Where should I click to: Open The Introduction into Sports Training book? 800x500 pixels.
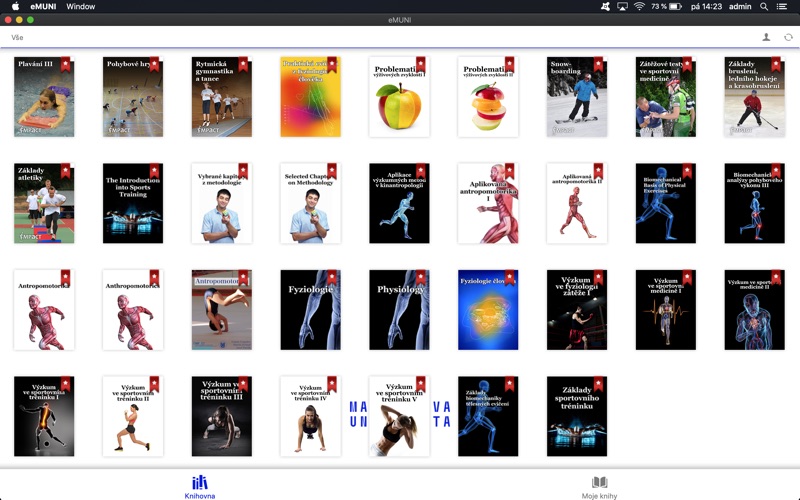tap(133, 203)
